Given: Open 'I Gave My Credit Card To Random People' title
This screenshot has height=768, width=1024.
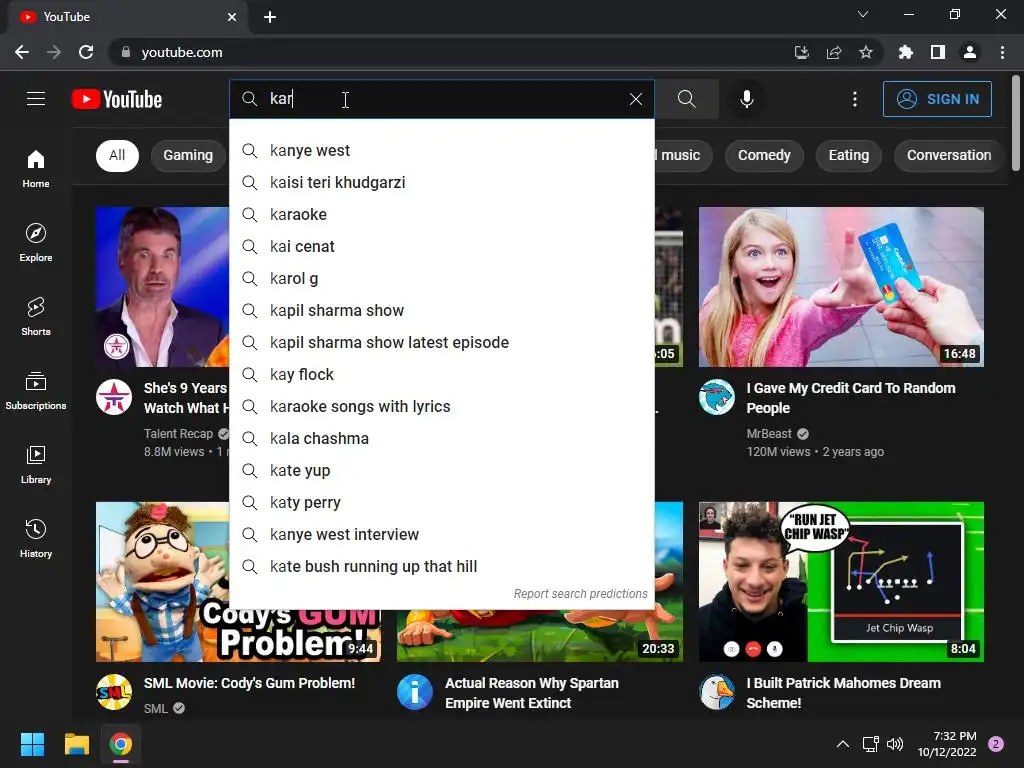Looking at the screenshot, I should [x=850, y=398].
